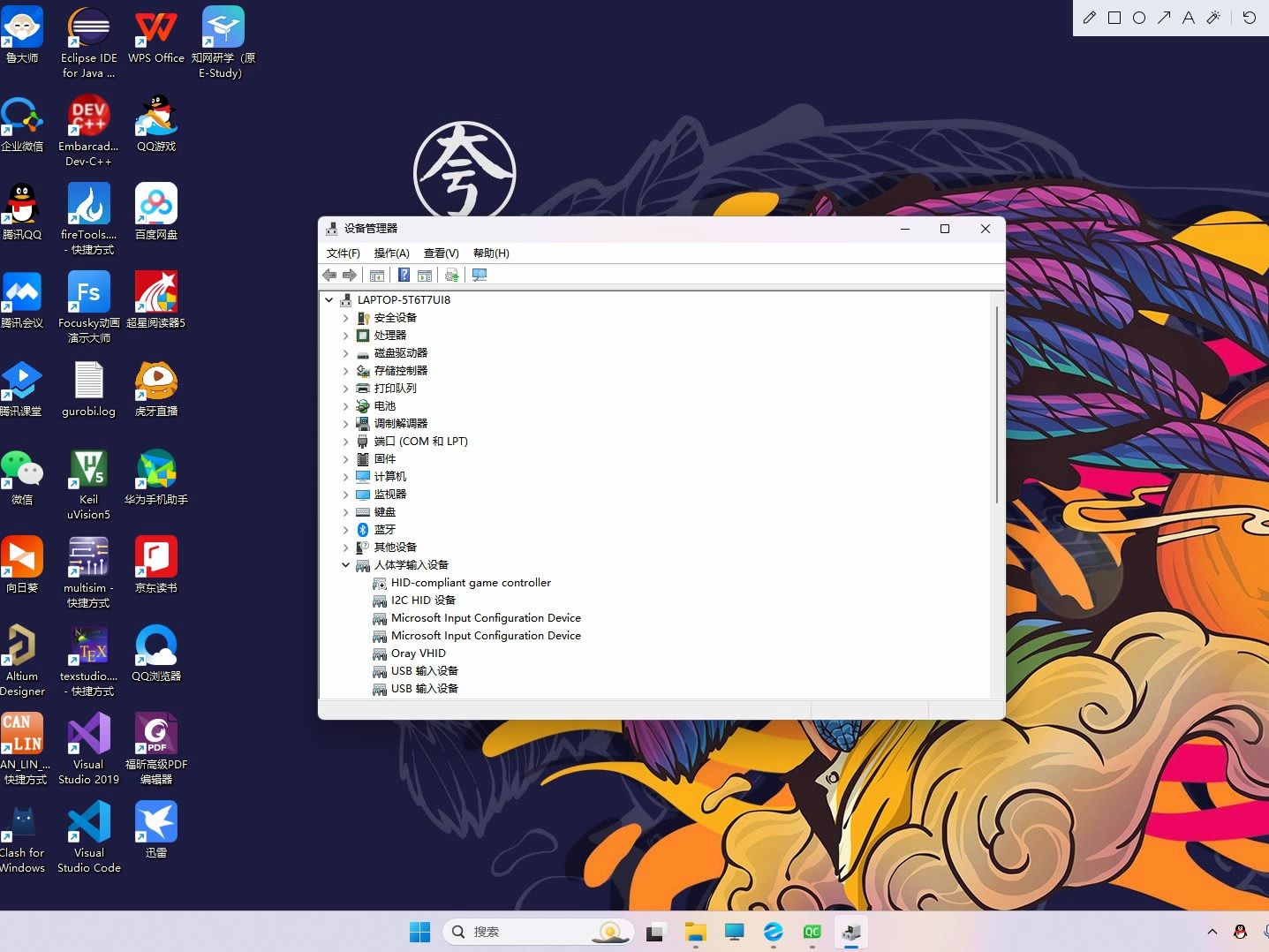This screenshot has height=952, width=1269.
Task: Collapse the 人体学输入设备 category
Action: [345, 565]
